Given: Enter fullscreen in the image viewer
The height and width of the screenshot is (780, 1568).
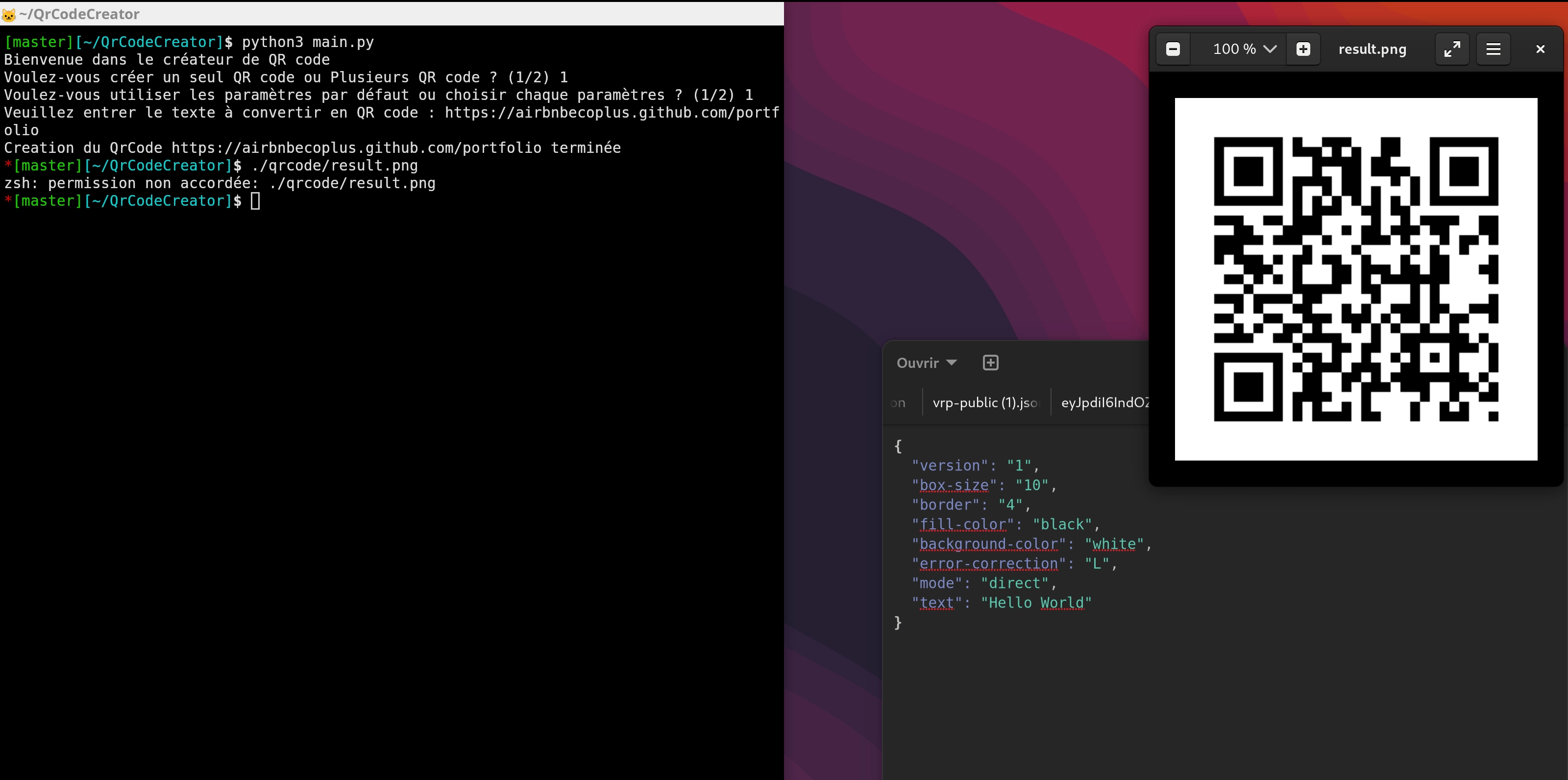Looking at the screenshot, I should coord(1452,49).
